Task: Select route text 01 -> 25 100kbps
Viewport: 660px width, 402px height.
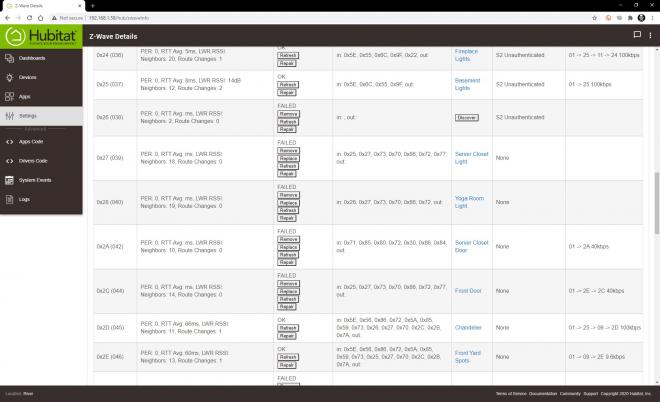Action: click(x=590, y=84)
